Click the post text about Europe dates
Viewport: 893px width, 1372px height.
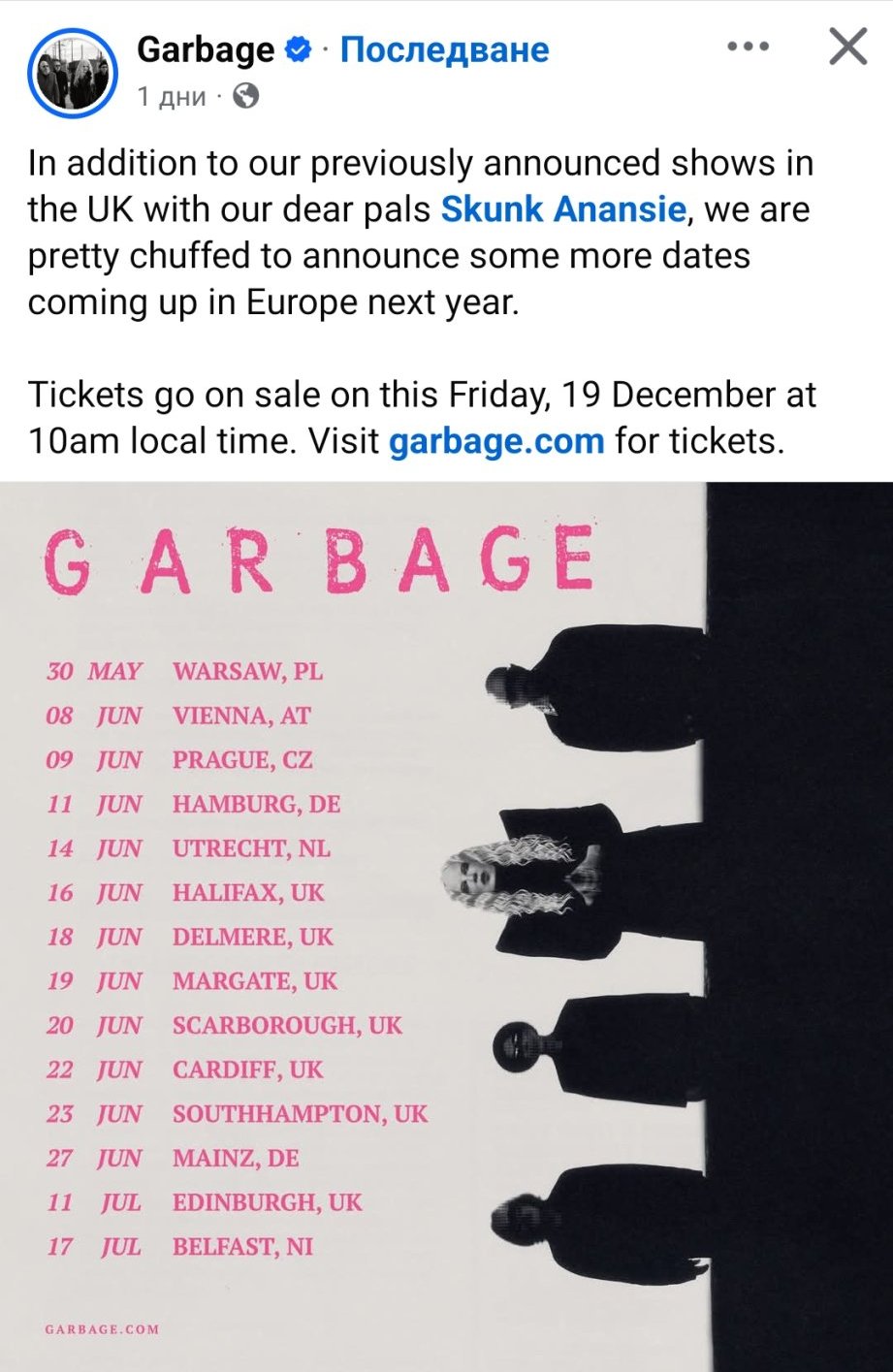[x=417, y=233]
